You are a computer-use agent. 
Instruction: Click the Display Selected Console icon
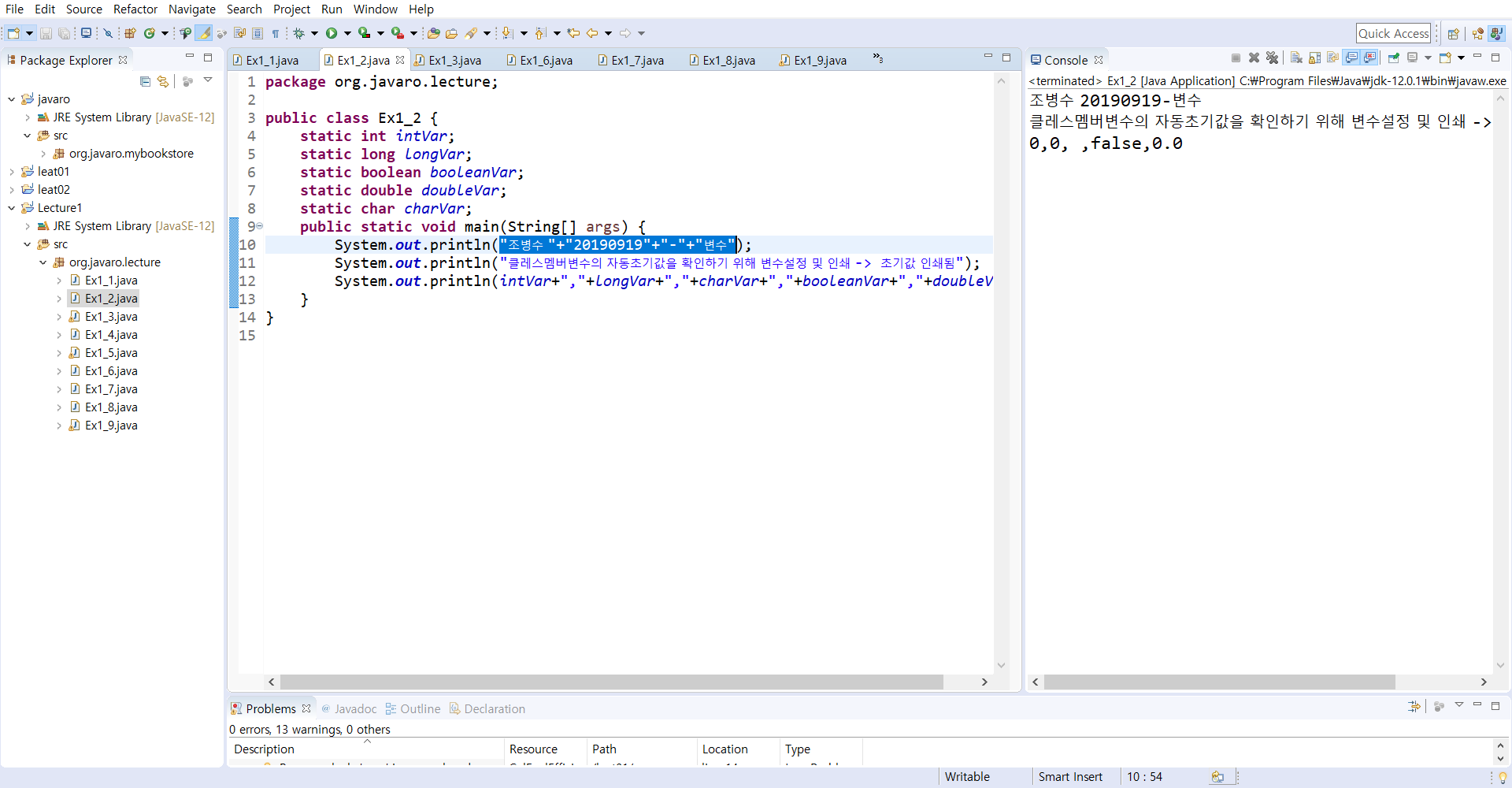pos(1413,58)
